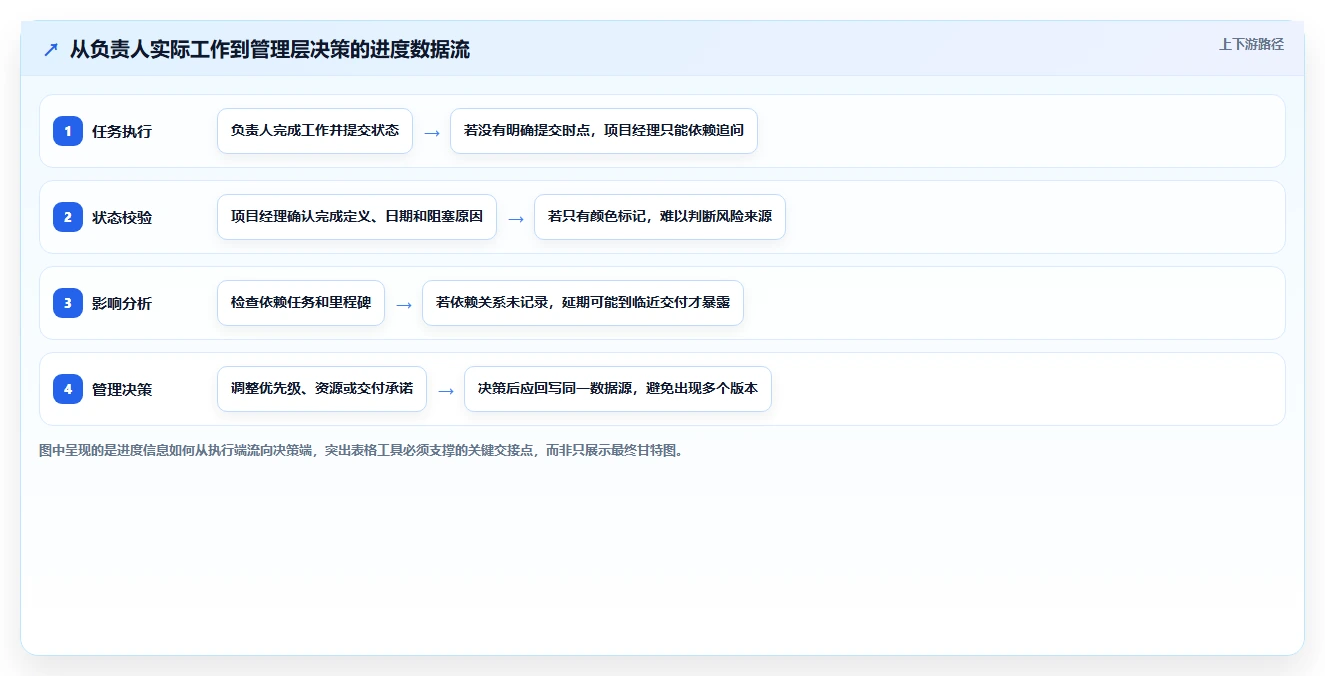Click the 负责人完成工作并提交状态 box

coord(315,131)
